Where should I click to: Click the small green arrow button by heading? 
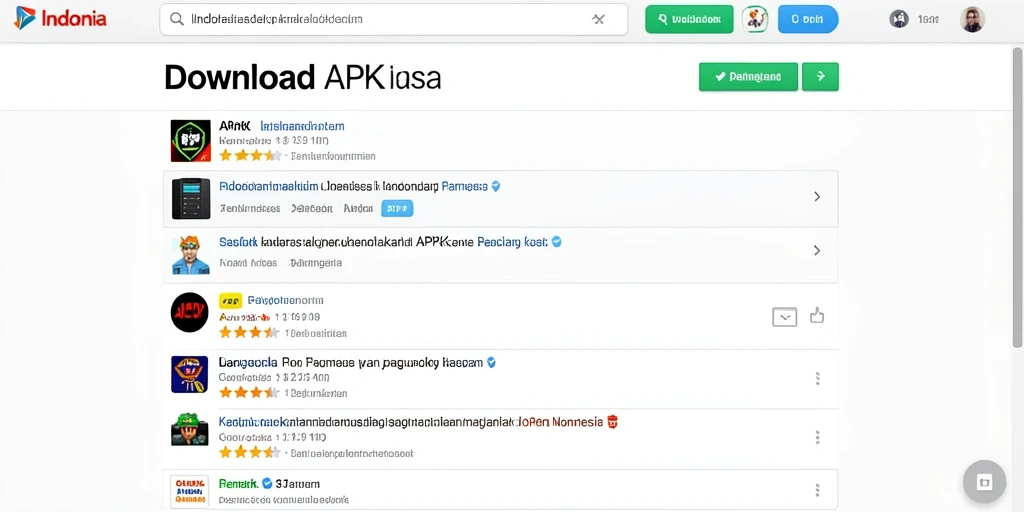click(820, 76)
